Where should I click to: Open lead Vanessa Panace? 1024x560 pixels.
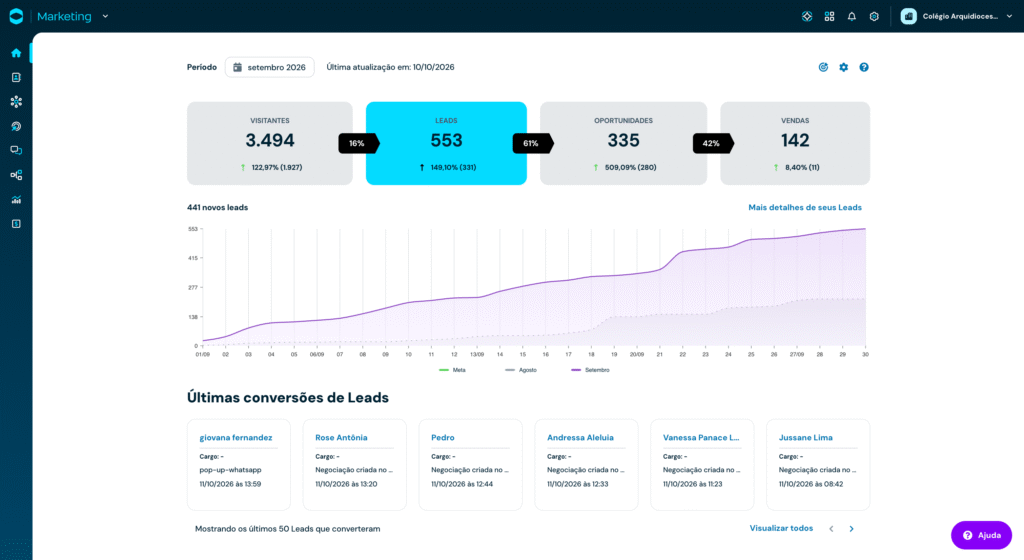click(x=701, y=437)
